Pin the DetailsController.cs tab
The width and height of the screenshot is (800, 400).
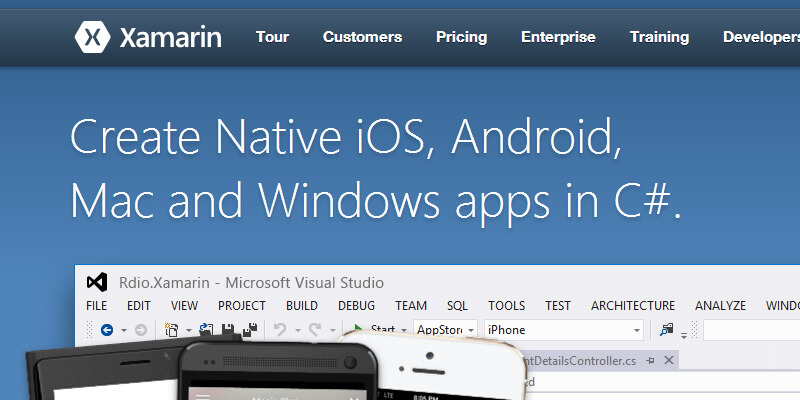pyautogui.click(x=650, y=361)
